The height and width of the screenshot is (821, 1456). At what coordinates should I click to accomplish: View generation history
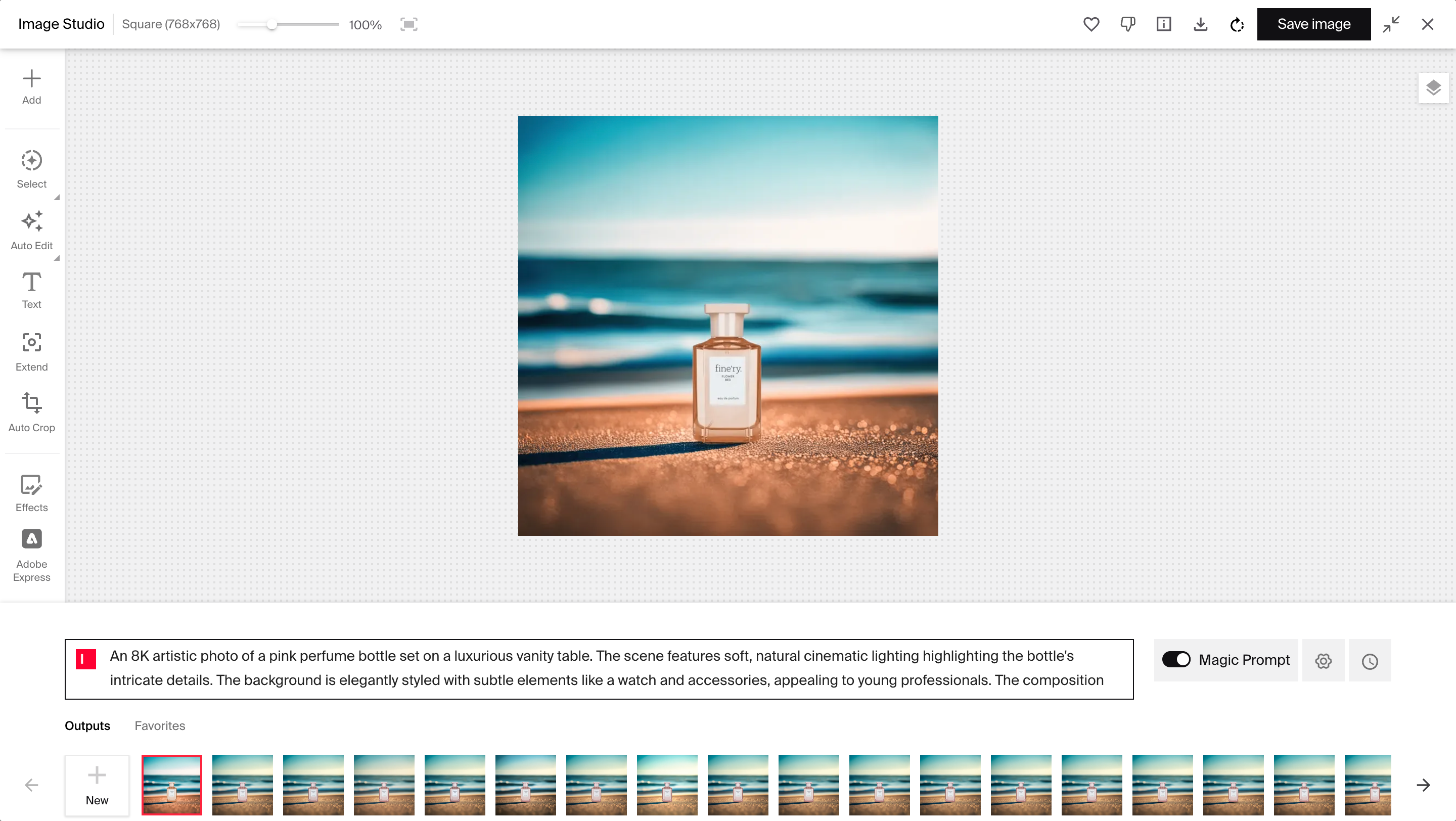click(1370, 661)
